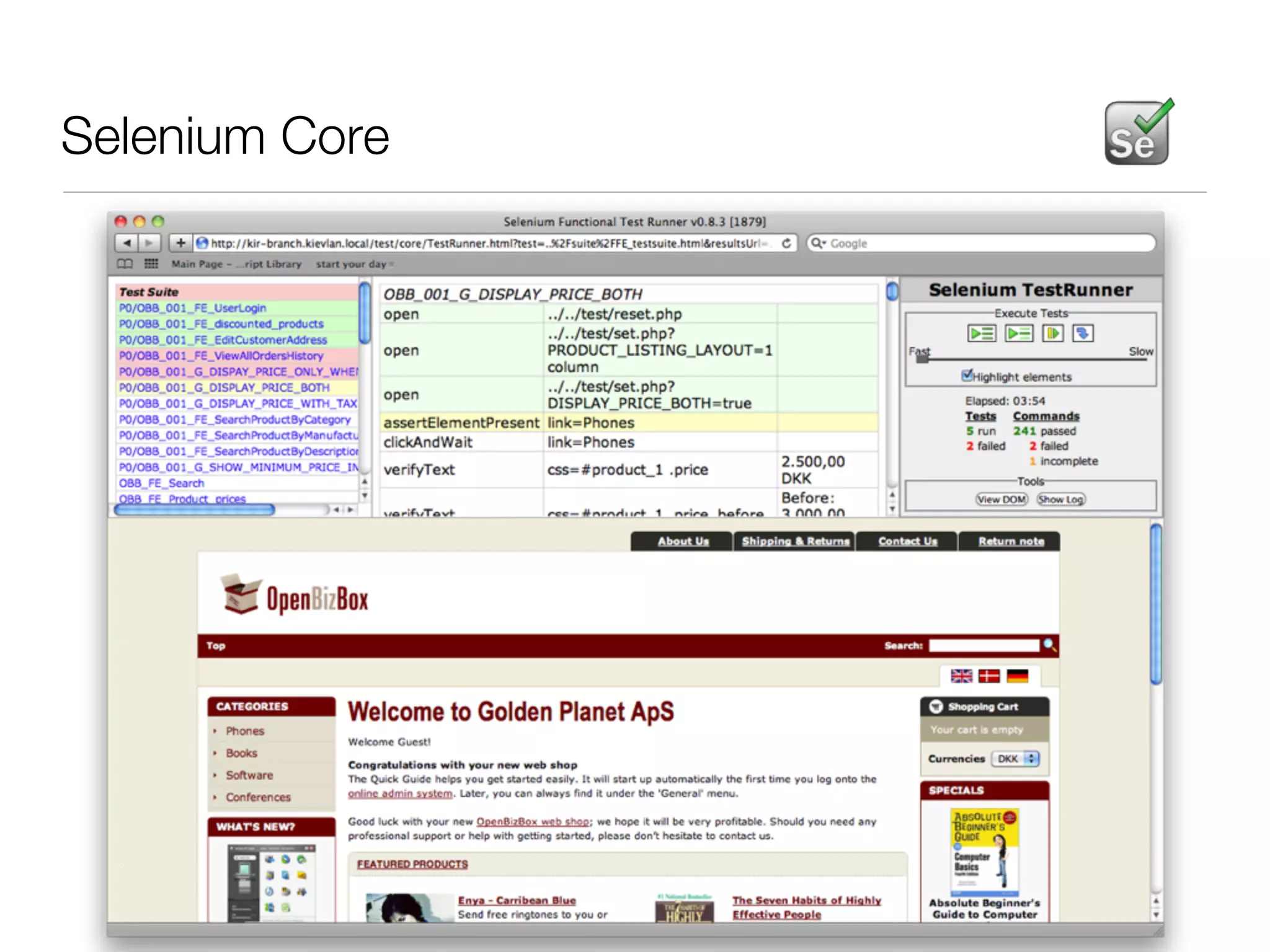Click the 'css=#product_1 .price' cell
The image size is (1270, 952).
660,470
